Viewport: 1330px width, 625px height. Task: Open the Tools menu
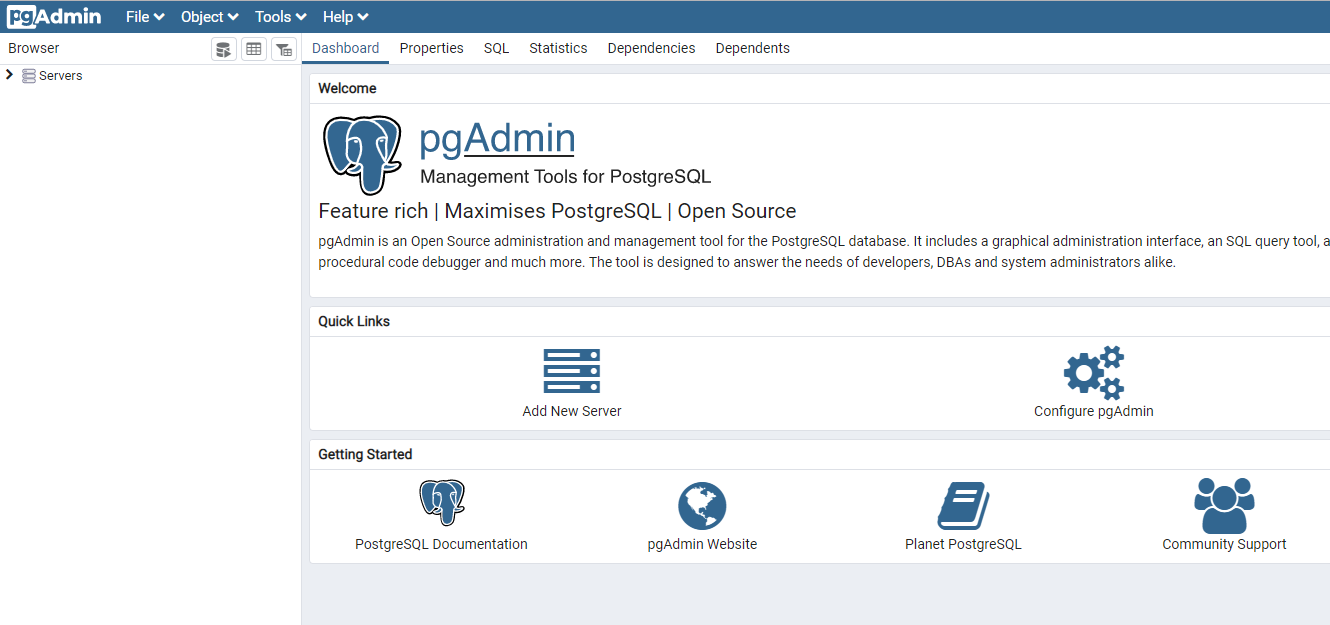coord(280,17)
